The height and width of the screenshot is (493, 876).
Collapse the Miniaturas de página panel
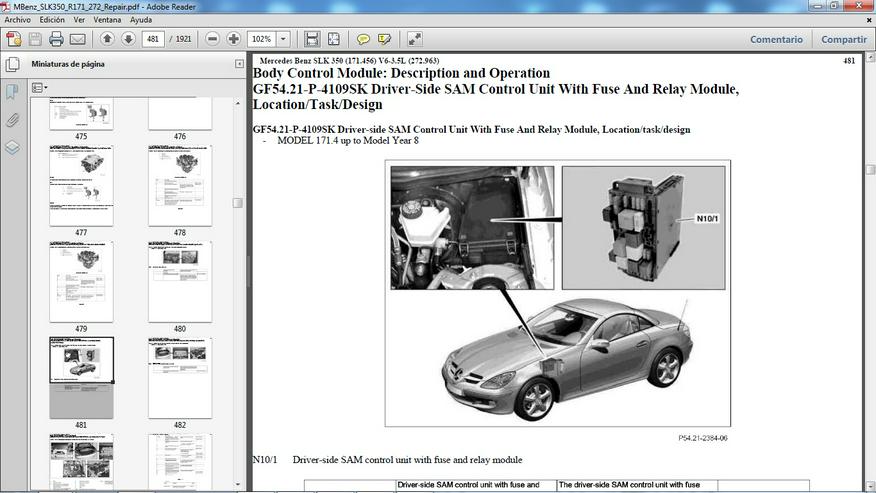point(239,64)
